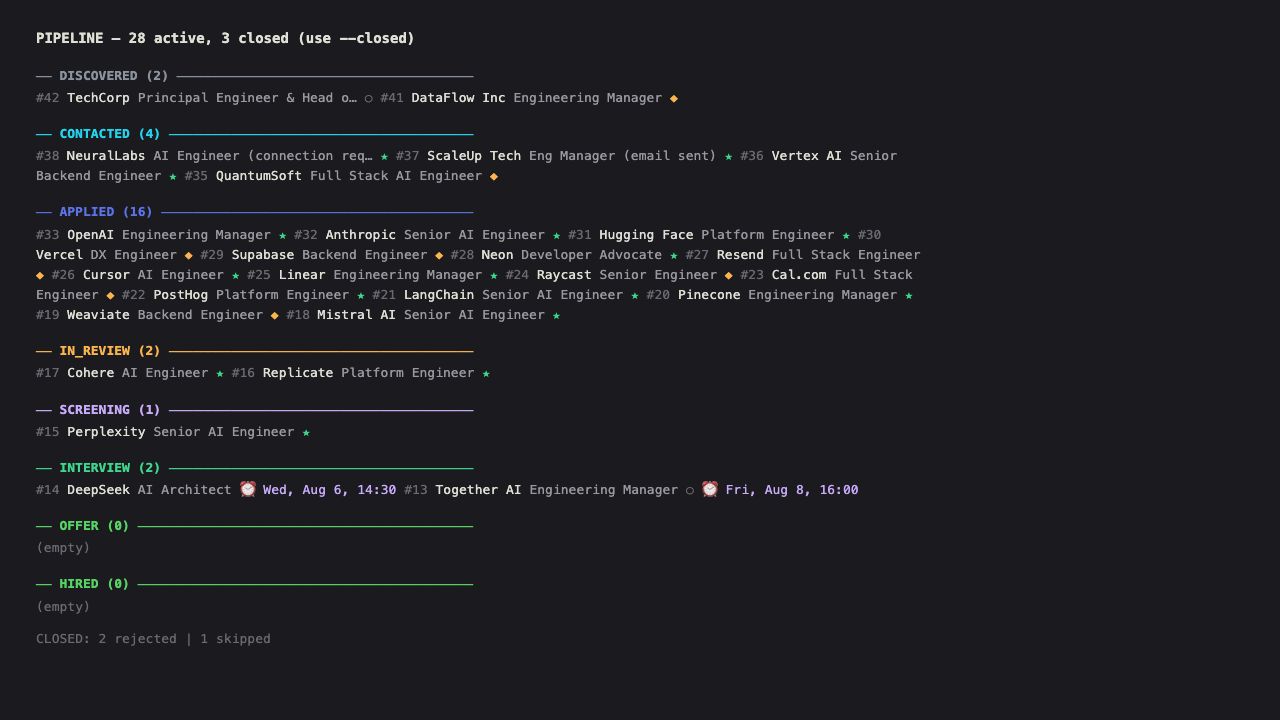Click the green star after Perplexity Senior AI Engineer

pos(306,432)
